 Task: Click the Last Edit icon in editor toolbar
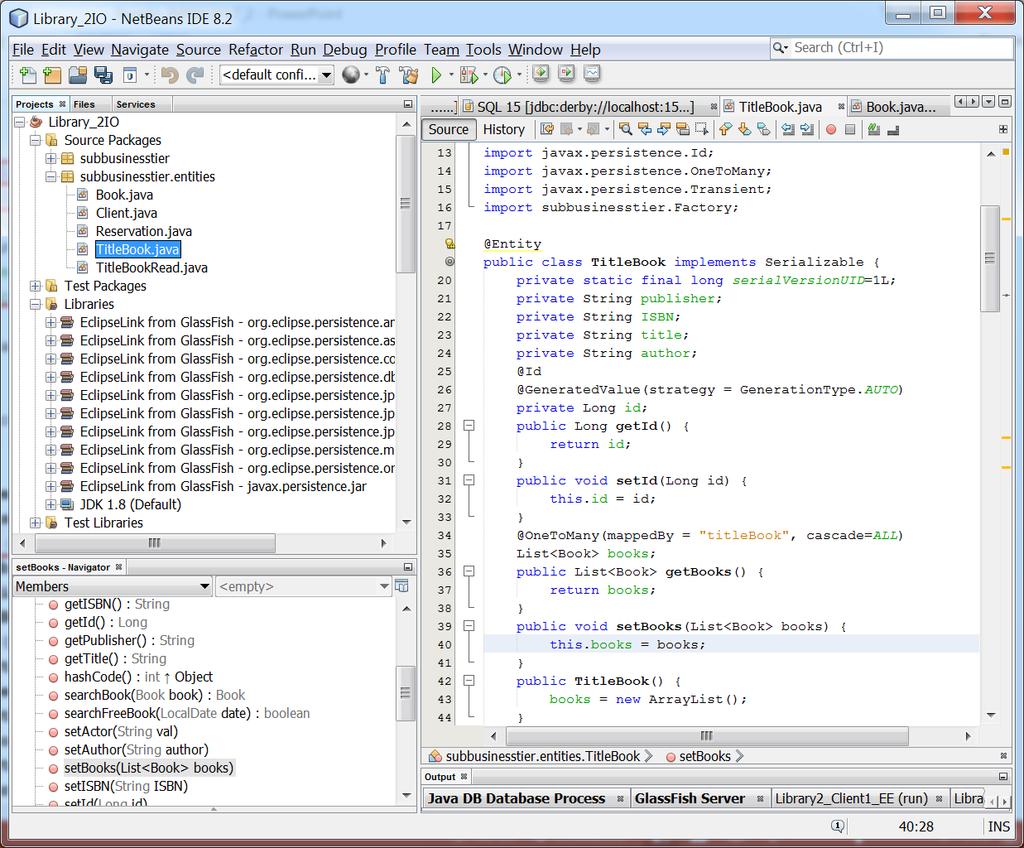point(547,129)
